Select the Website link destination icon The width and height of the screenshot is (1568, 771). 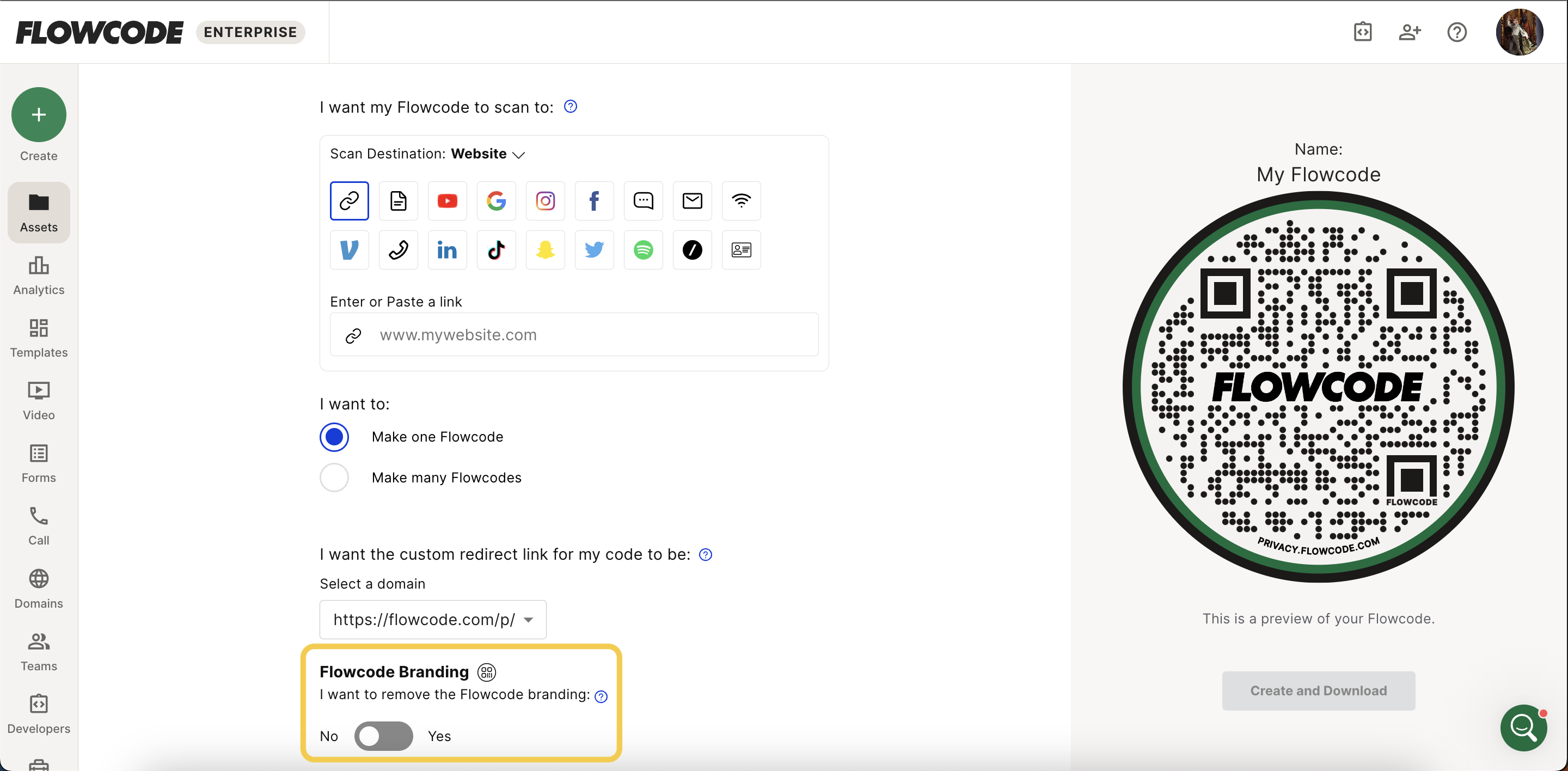(x=350, y=200)
